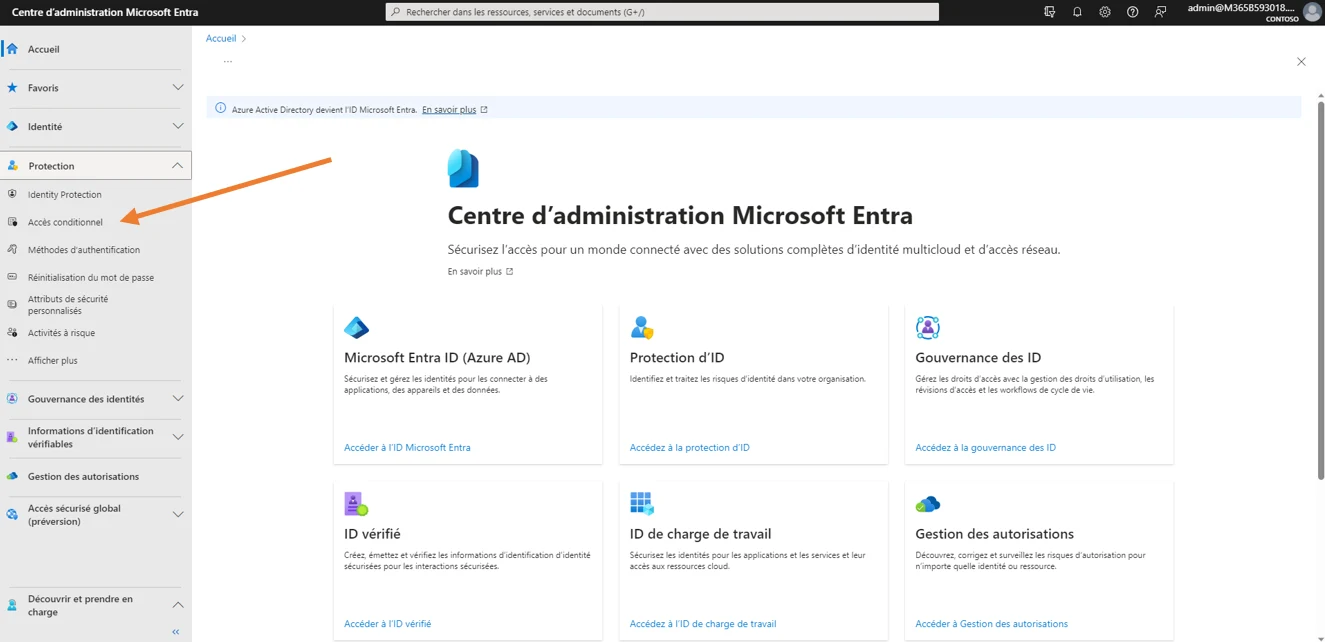This screenshot has width=1325, height=642.
Task: Select Méthodes d'authentification menu item
Action: tap(84, 250)
